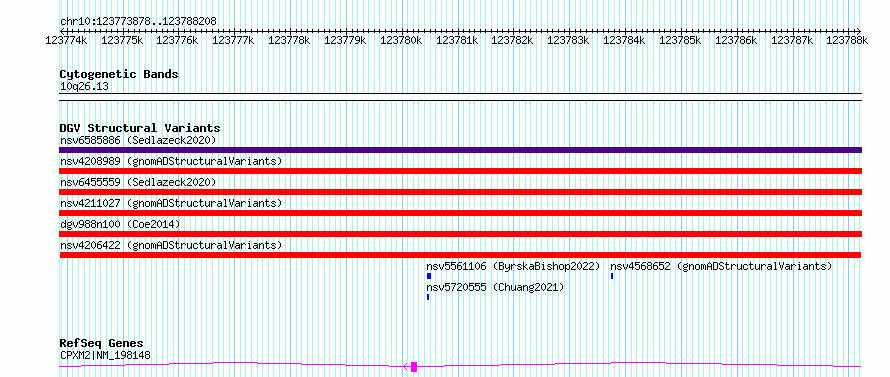Click the 123786k ruler label
This screenshot has width=890, height=377.
point(736,40)
